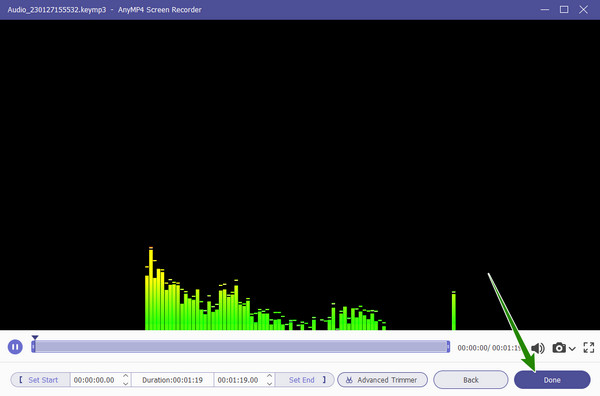Mute audio using the speaker icon
The width and height of the screenshot is (600, 396).
pos(538,348)
